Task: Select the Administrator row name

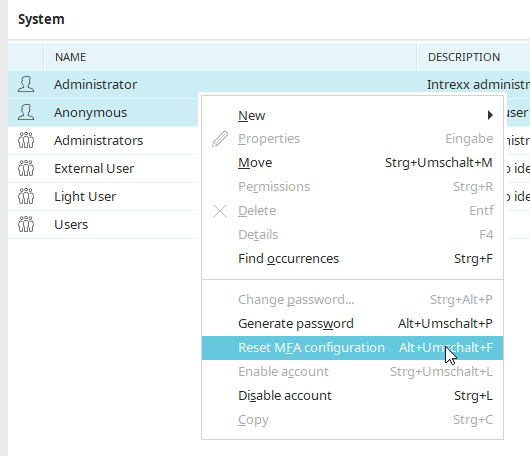Action: pyautogui.click(x=96, y=85)
